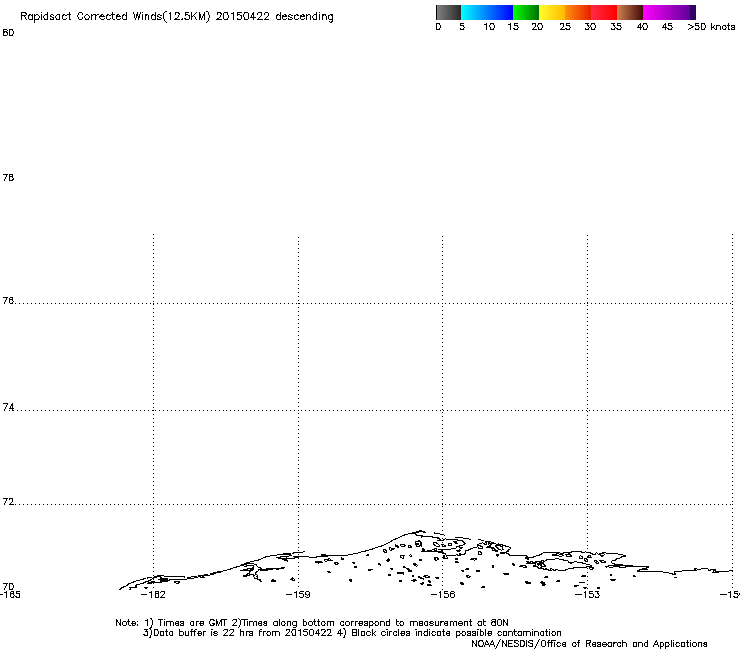This screenshot has width=740, height=650.
Task: Click the brown 35–40 knots color bar segment
Action: coord(630,12)
